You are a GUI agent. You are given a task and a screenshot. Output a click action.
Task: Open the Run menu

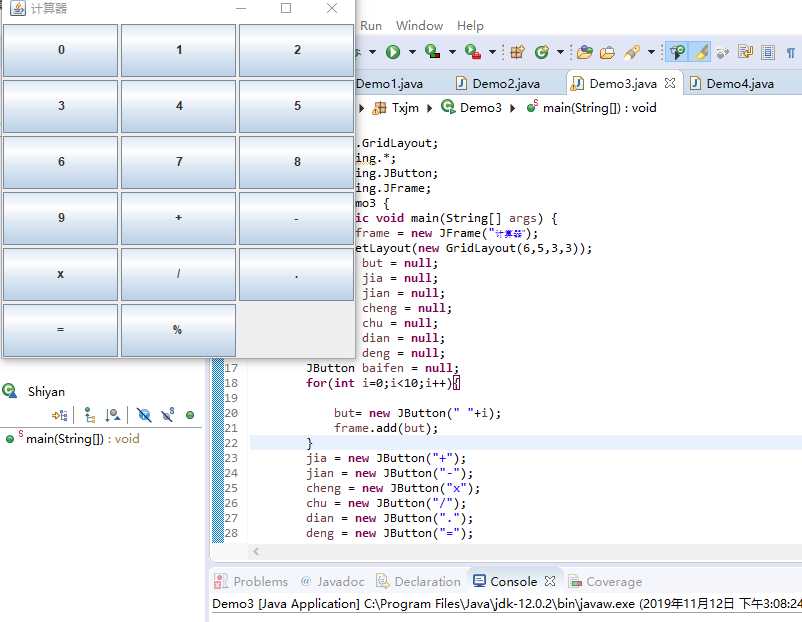(x=371, y=26)
